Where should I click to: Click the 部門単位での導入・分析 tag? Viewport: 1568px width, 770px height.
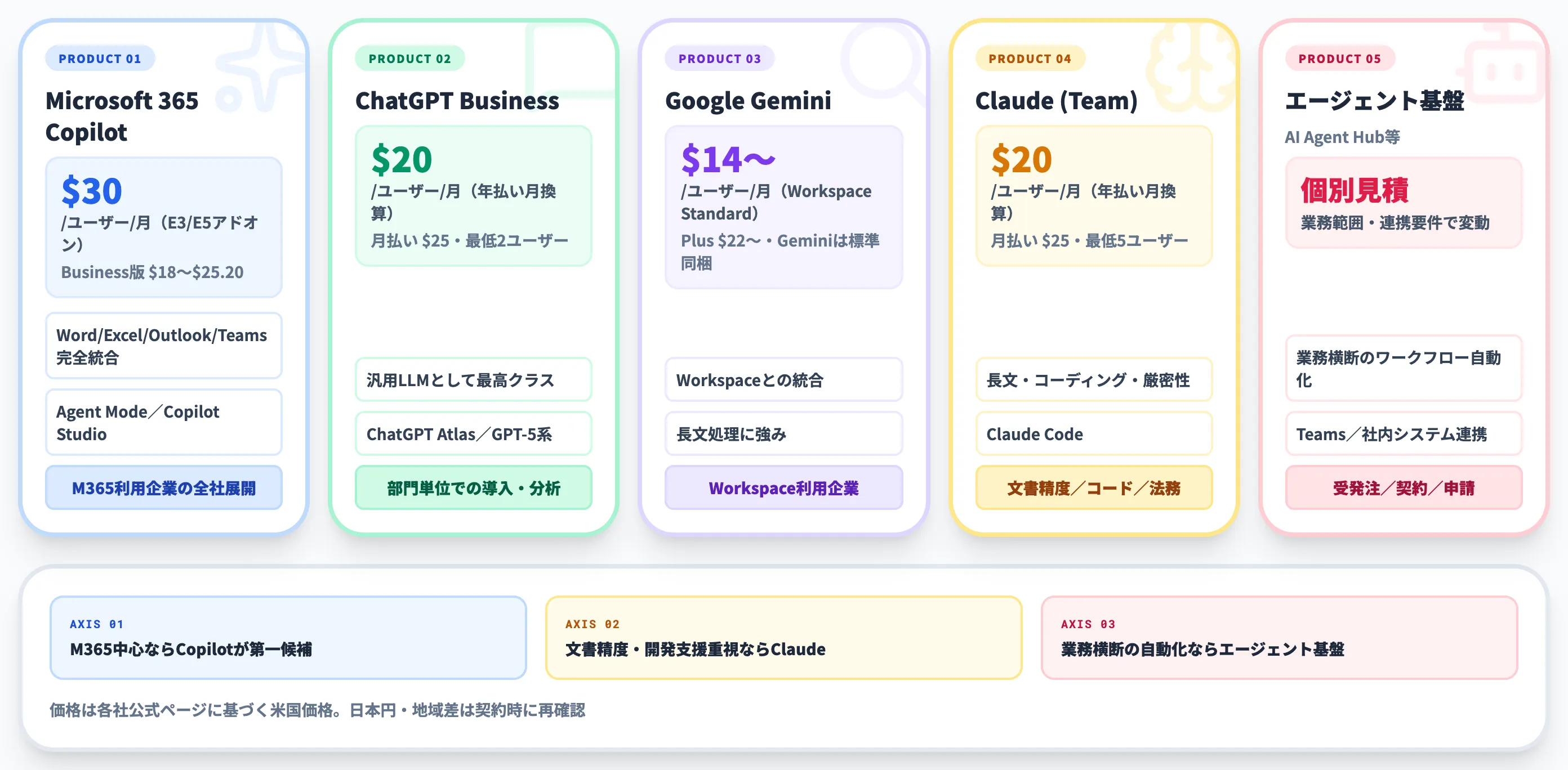pos(474,488)
